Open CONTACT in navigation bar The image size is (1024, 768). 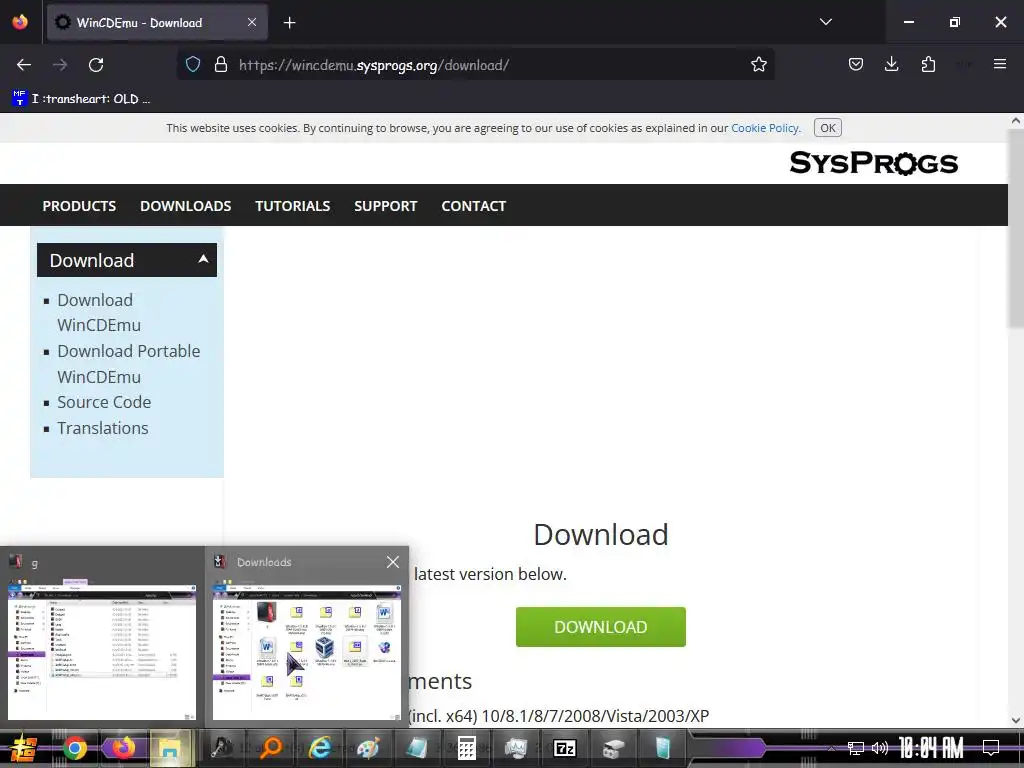[x=473, y=206]
